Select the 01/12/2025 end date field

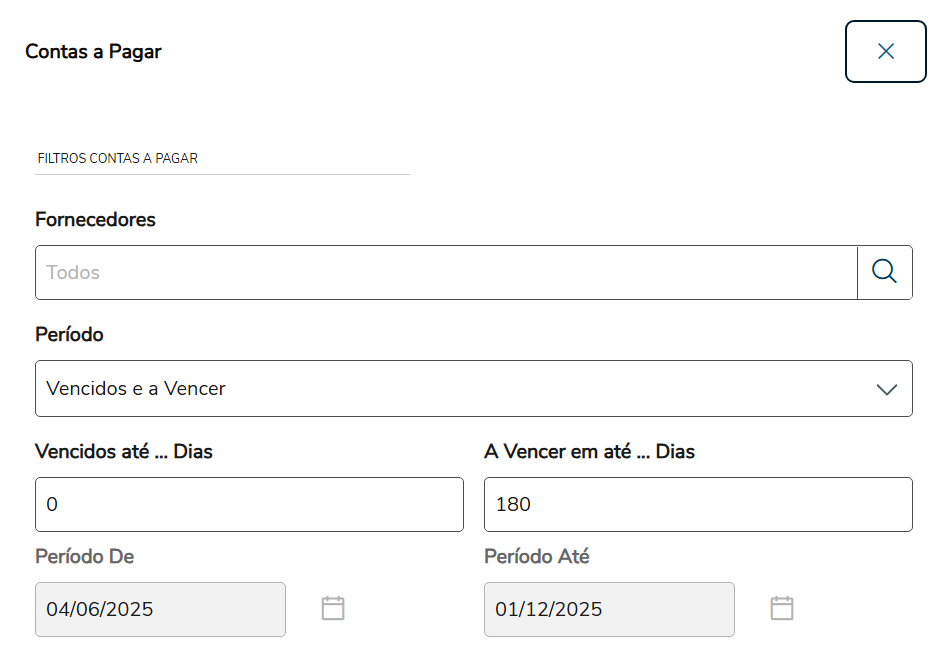point(609,610)
